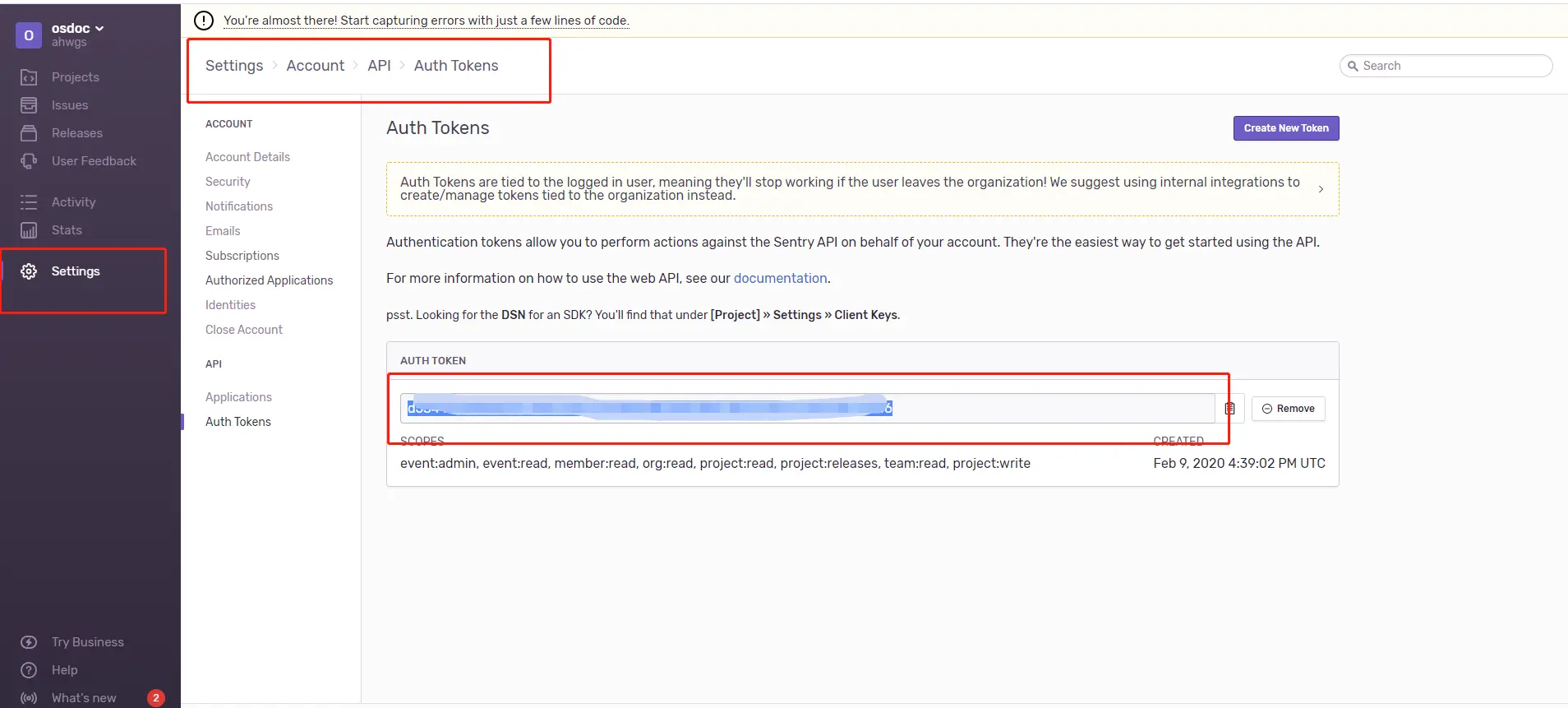1568x708 pixels.
Task: Open Applications under API section
Action: [238, 397]
